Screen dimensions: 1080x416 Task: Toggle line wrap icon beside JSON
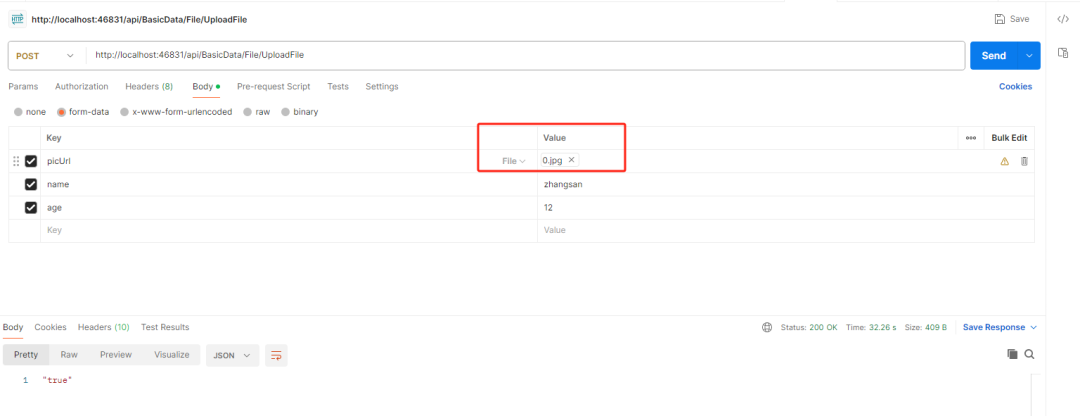point(276,355)
